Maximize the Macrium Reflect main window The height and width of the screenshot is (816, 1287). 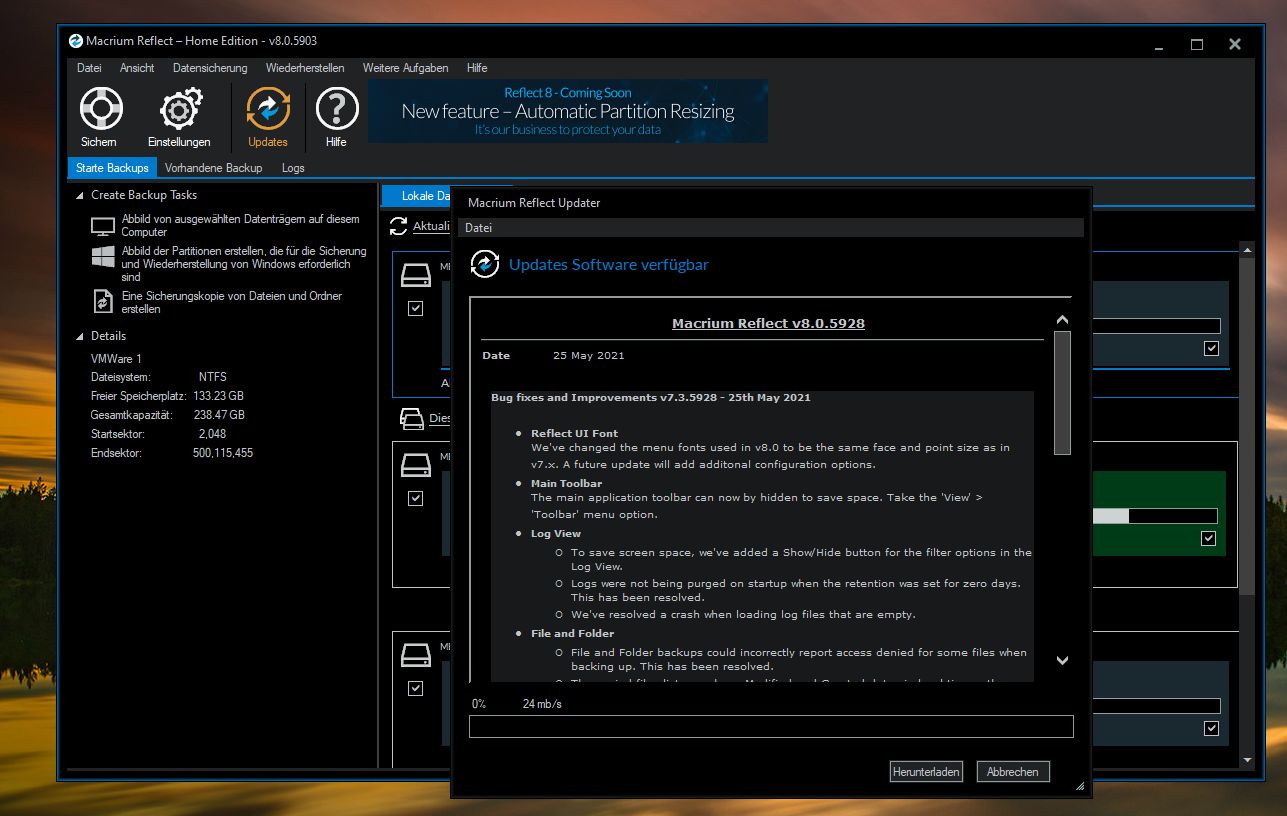coord(1196,44)
